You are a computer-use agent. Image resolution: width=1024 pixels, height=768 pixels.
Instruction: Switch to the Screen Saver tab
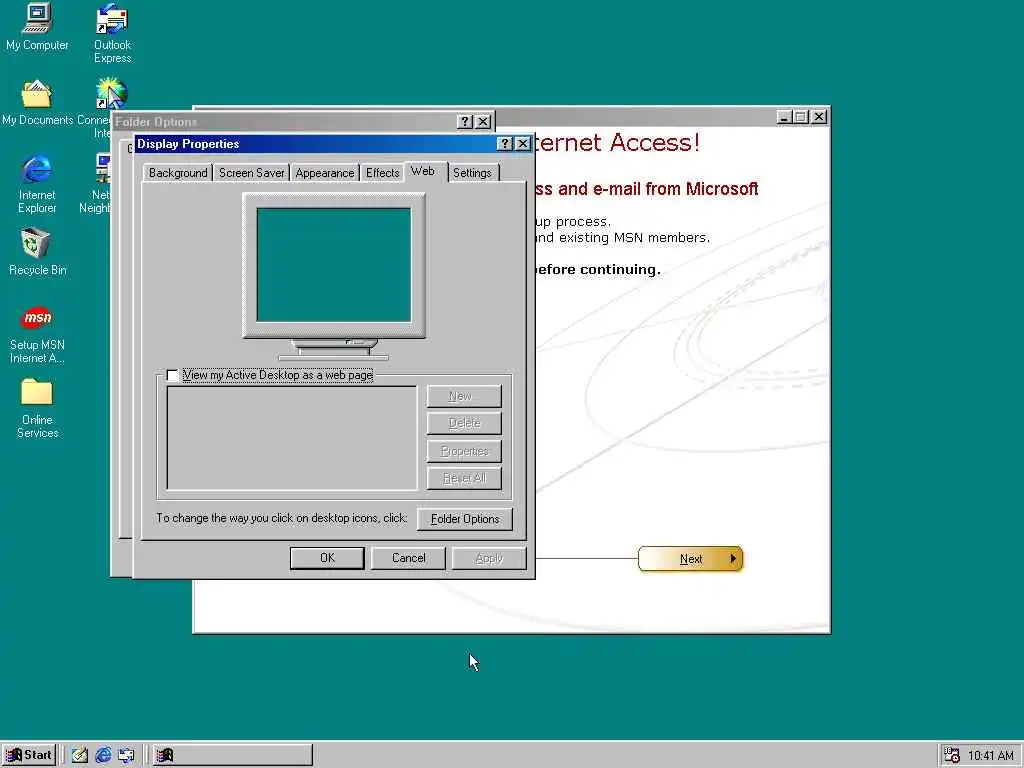(251, 173)
